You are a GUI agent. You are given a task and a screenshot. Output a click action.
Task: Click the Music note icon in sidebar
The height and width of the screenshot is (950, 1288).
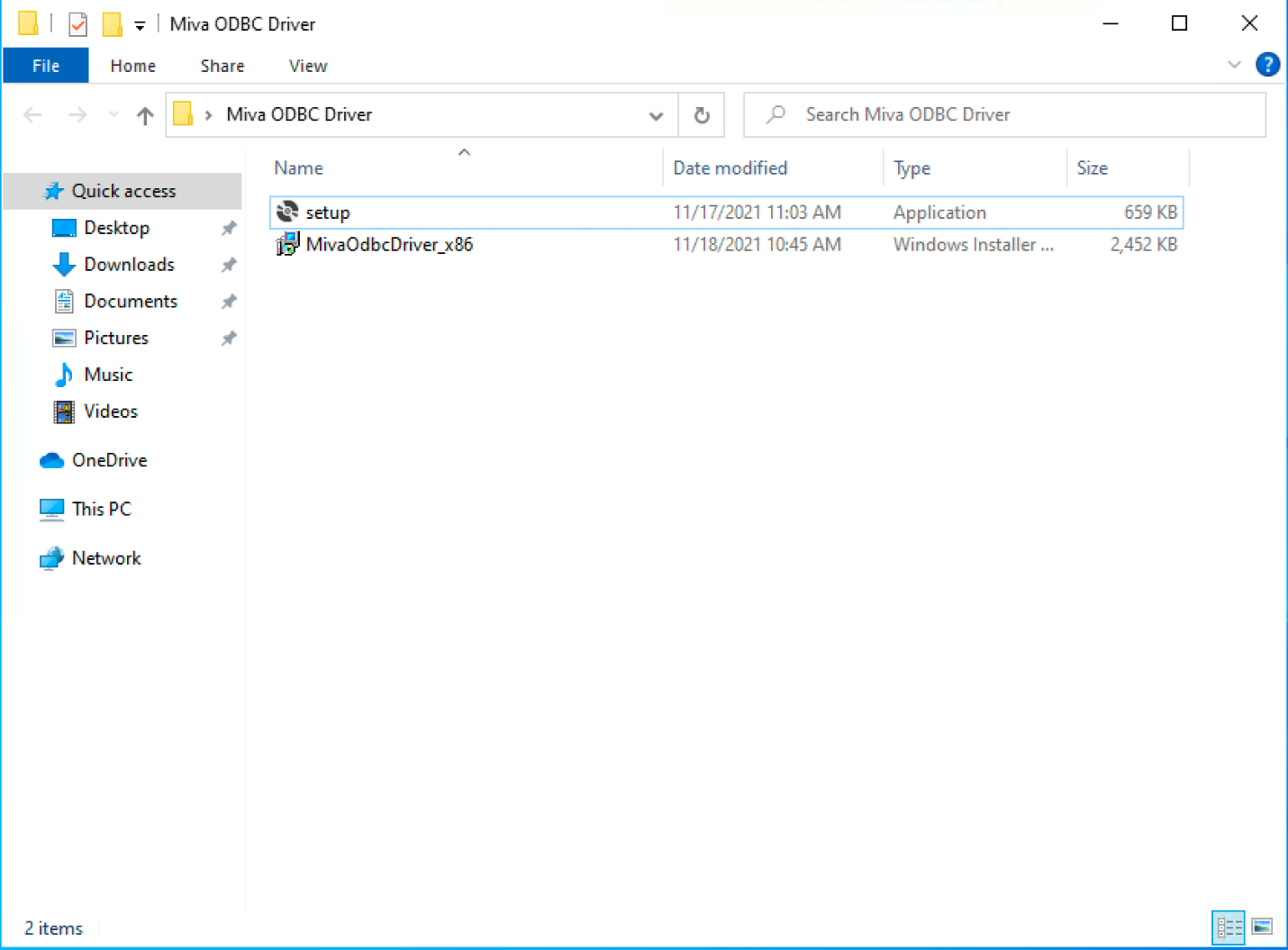click(64, 375)
